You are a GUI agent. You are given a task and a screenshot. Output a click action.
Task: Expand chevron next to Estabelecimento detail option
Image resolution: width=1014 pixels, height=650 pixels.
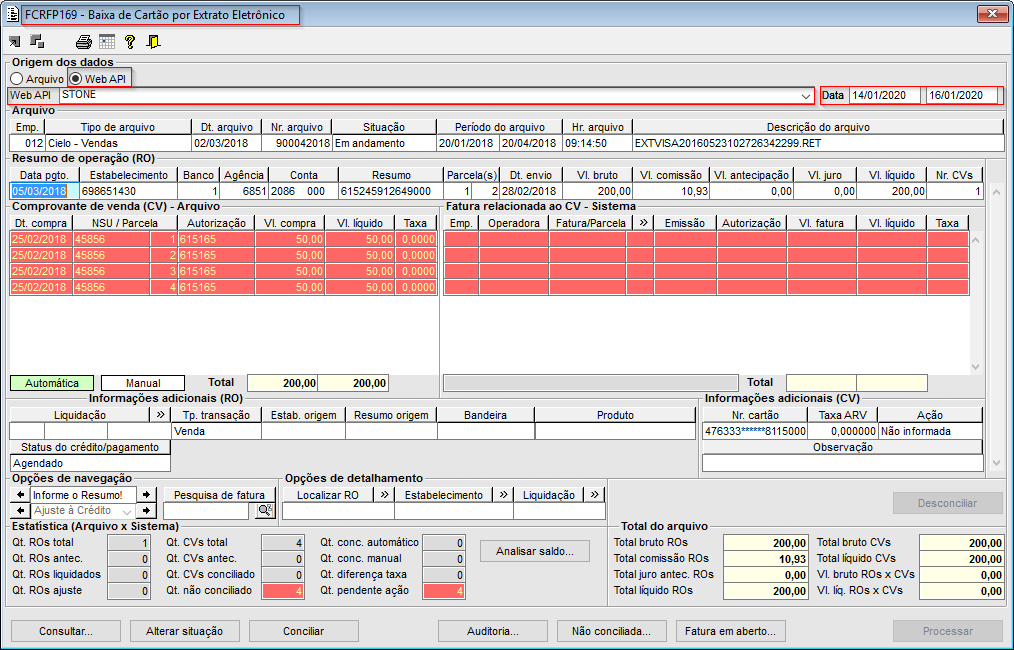coord(503,495)
